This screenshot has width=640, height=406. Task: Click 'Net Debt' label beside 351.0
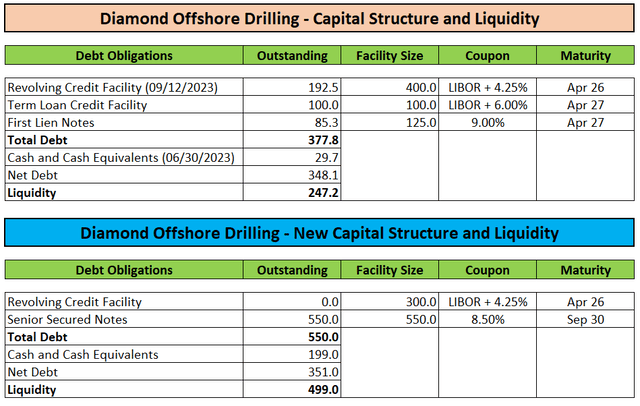tap(33, 372)
